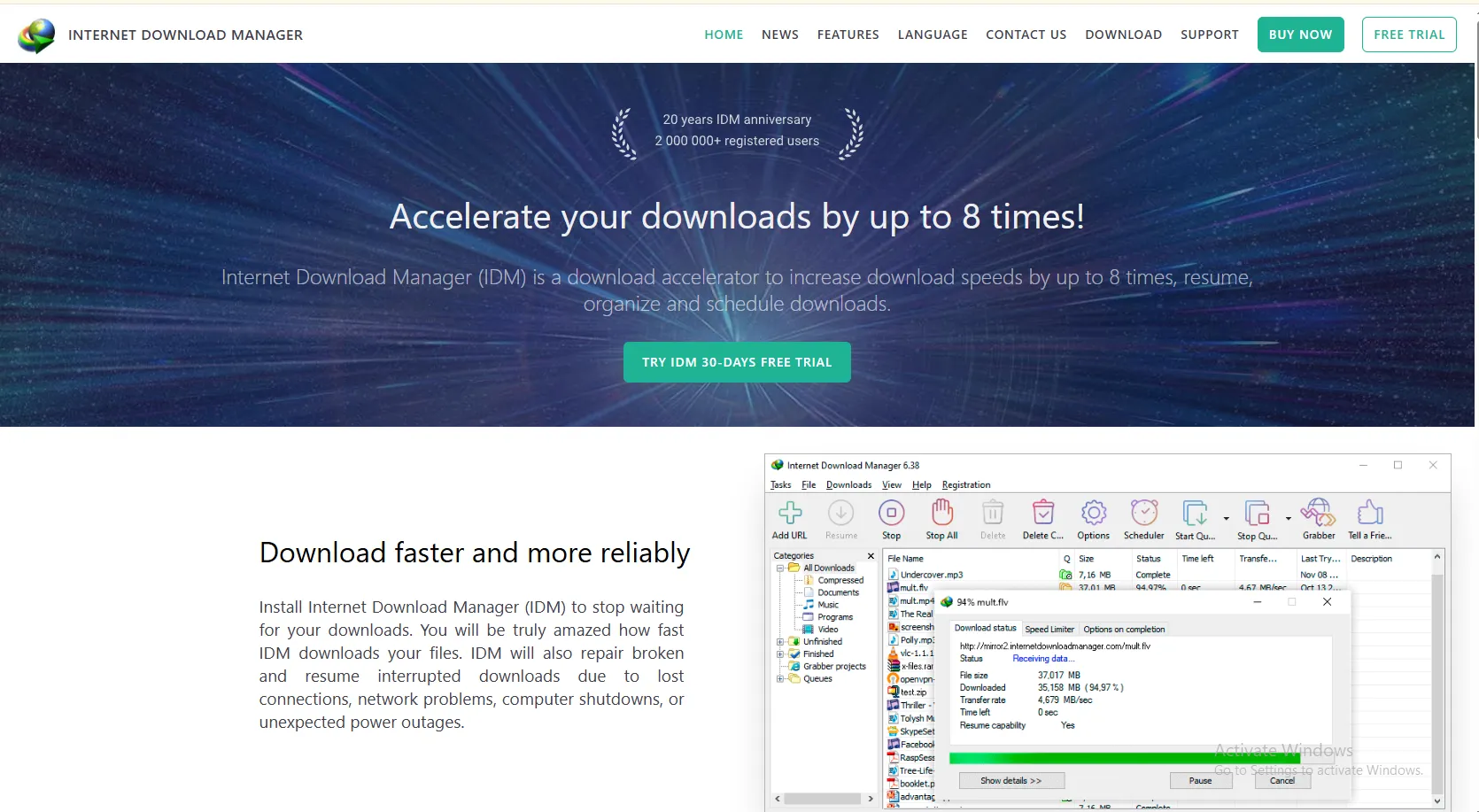Screen dimensions: 1479x812
Task: Launch the Grabber toolbar icon
Action: 1318,512
